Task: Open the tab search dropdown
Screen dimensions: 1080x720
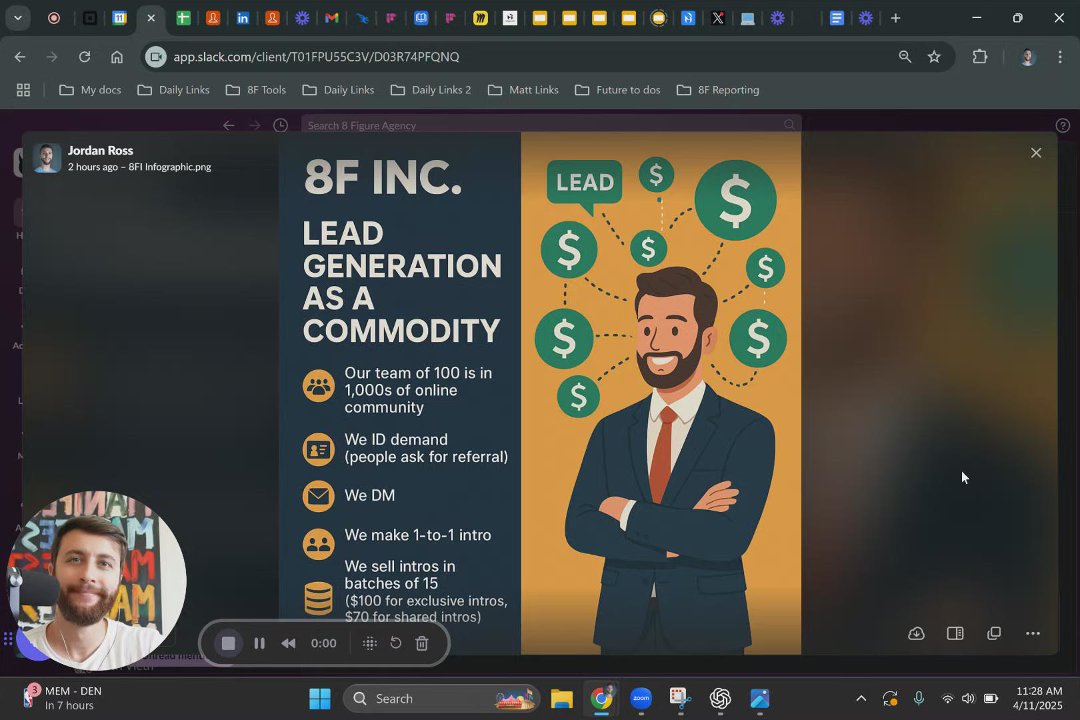Action: pyautogui.click(x=18, y=18)
